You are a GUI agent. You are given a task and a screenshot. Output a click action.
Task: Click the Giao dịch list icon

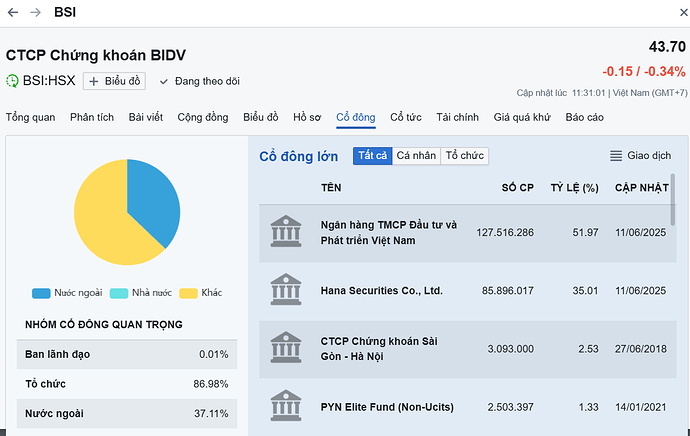coord(616,156)
